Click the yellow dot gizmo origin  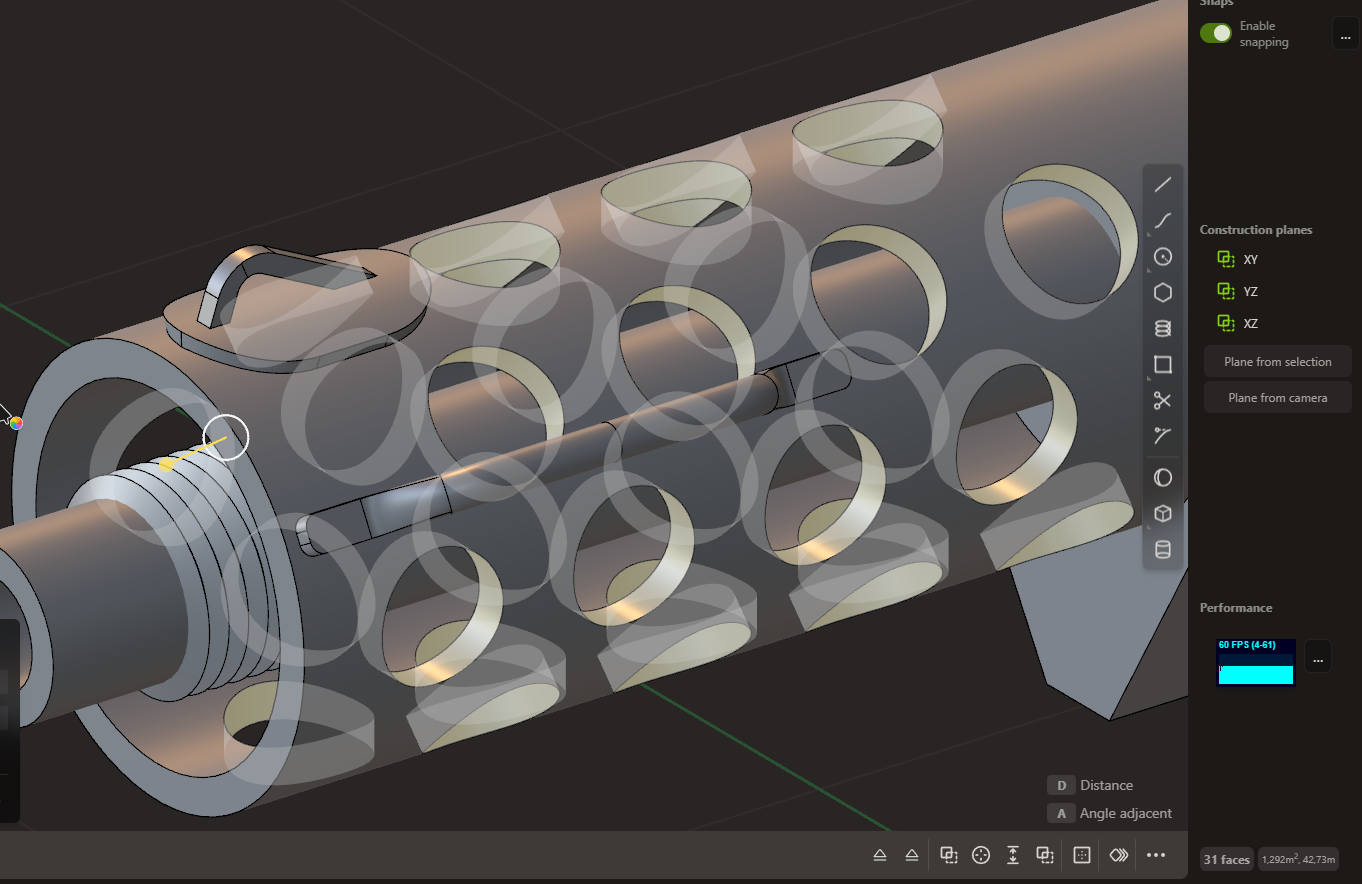pyautogui.click(x=166, y=465)
